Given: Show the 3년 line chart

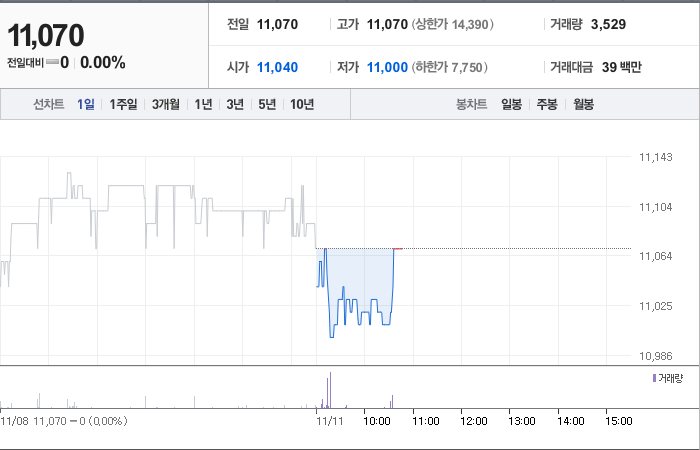Looking at the screenshot, I should click(x=235, y=104).
